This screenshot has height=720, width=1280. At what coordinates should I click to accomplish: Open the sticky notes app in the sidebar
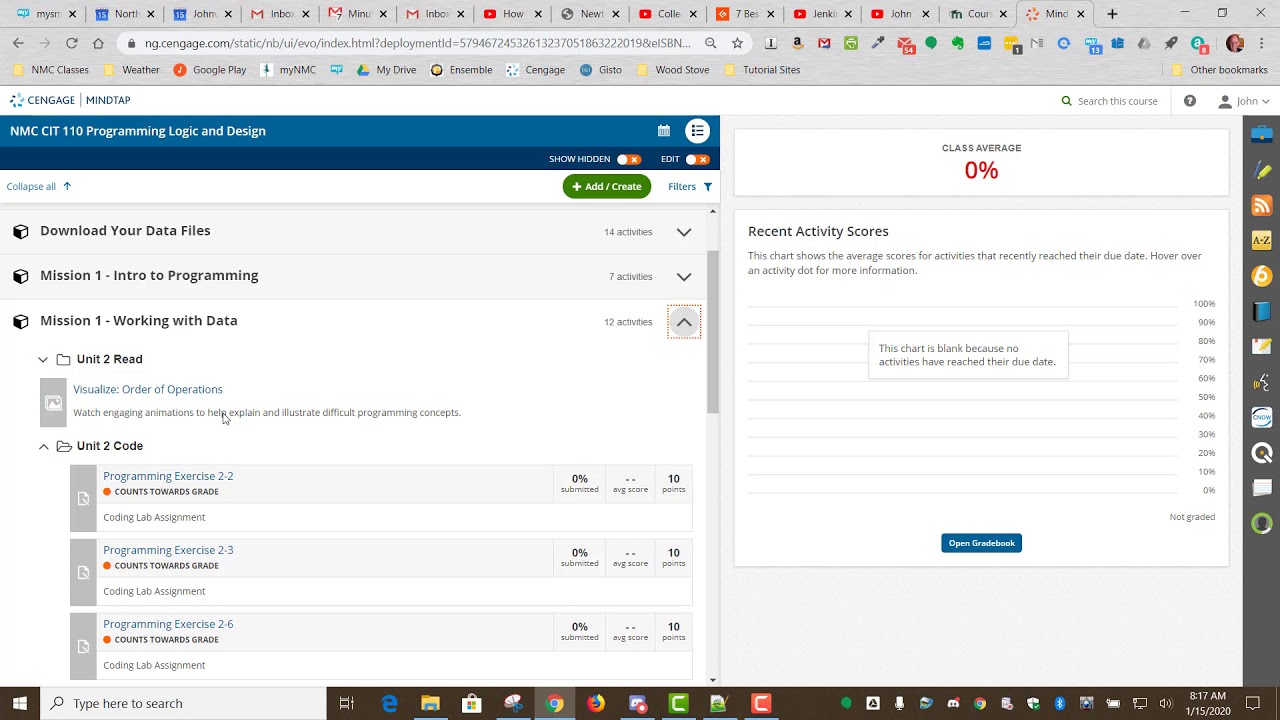[x=1262, y=347]
